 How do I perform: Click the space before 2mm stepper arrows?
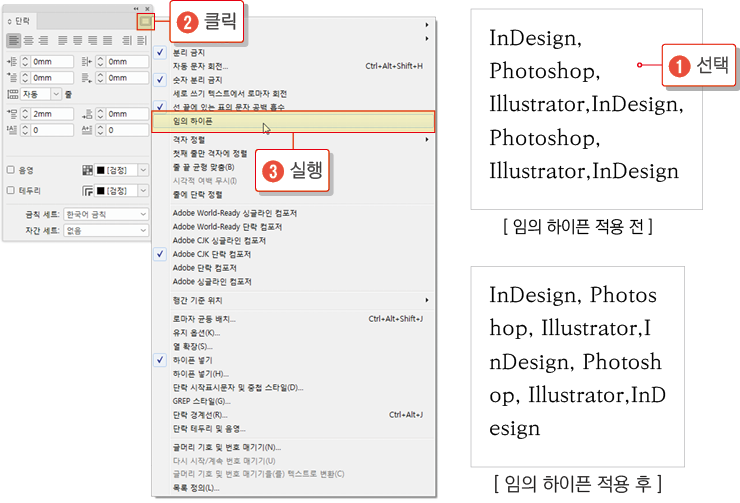[25, 114]
